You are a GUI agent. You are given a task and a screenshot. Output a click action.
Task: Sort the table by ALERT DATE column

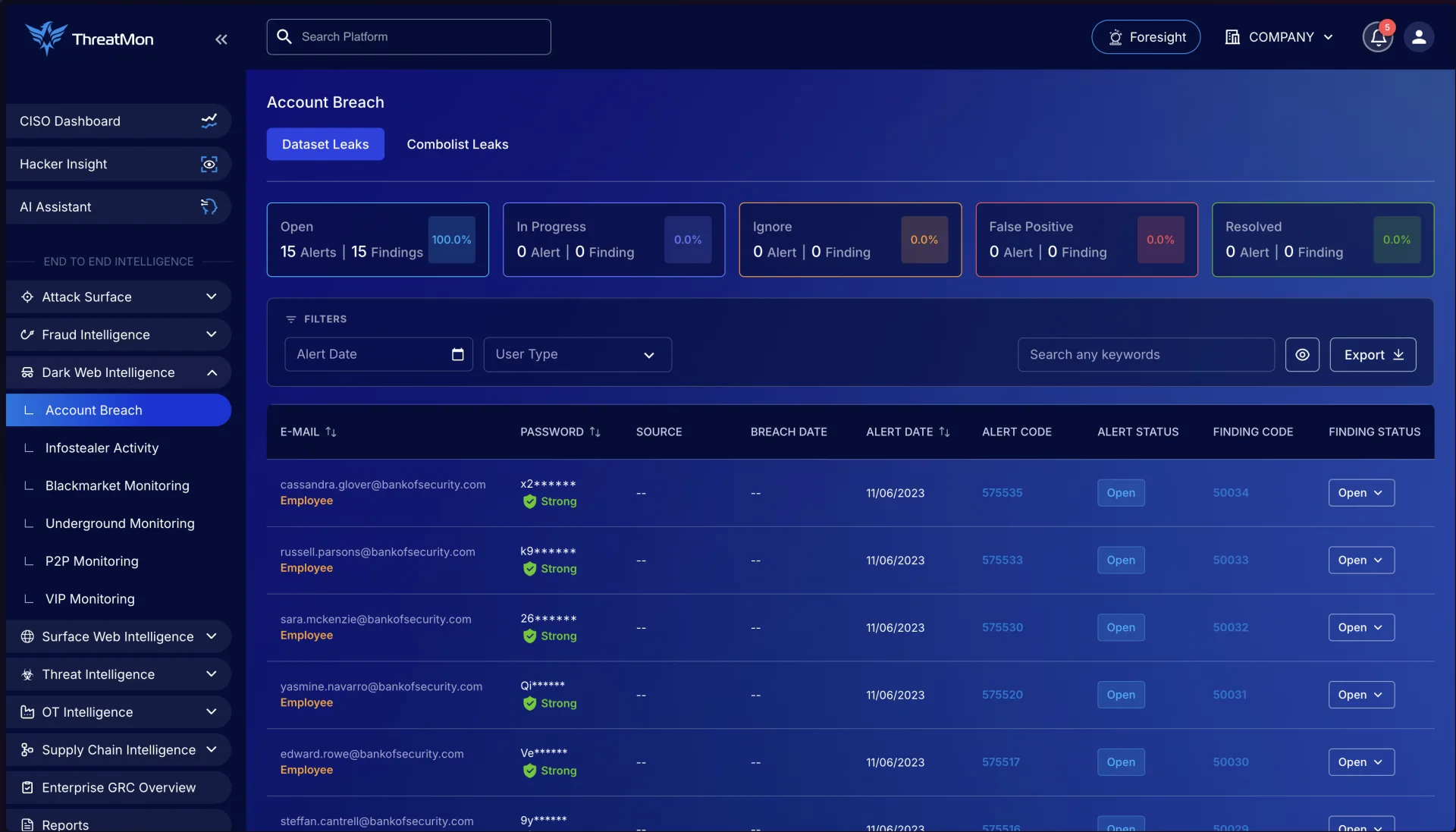(944, 432)
